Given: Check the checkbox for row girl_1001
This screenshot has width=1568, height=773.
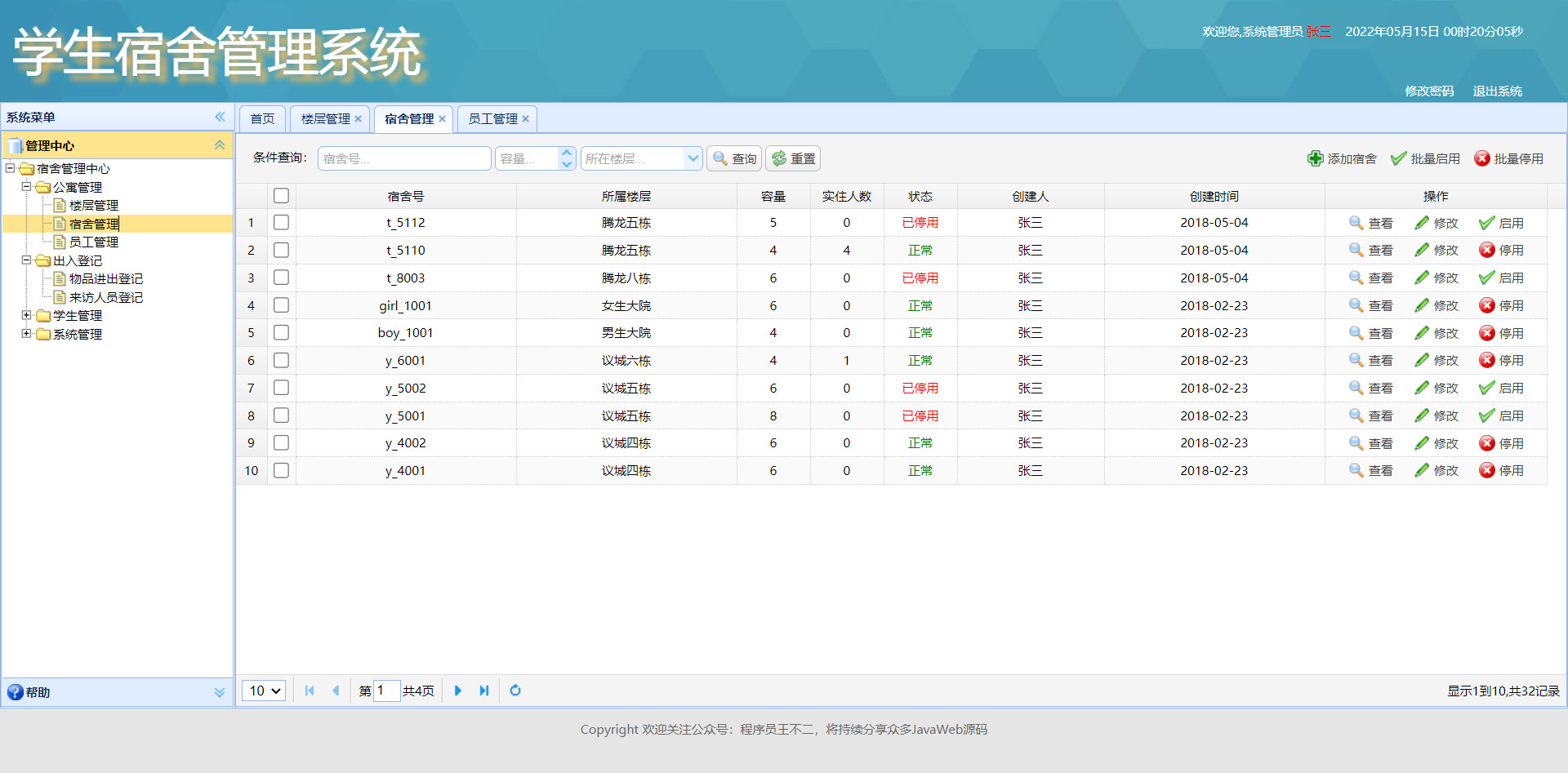Looking at the screenshot, I should point(281,304).
